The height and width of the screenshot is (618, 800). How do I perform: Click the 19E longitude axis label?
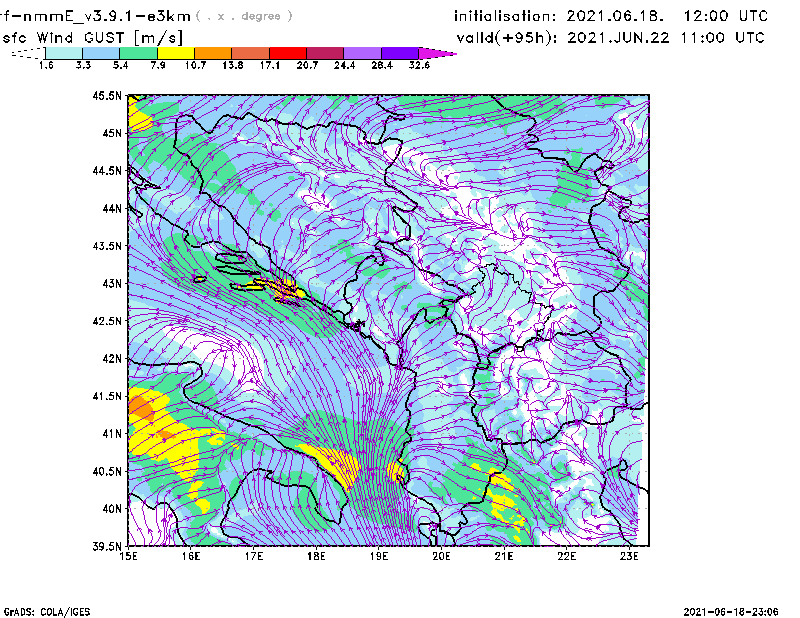point(379,558)
